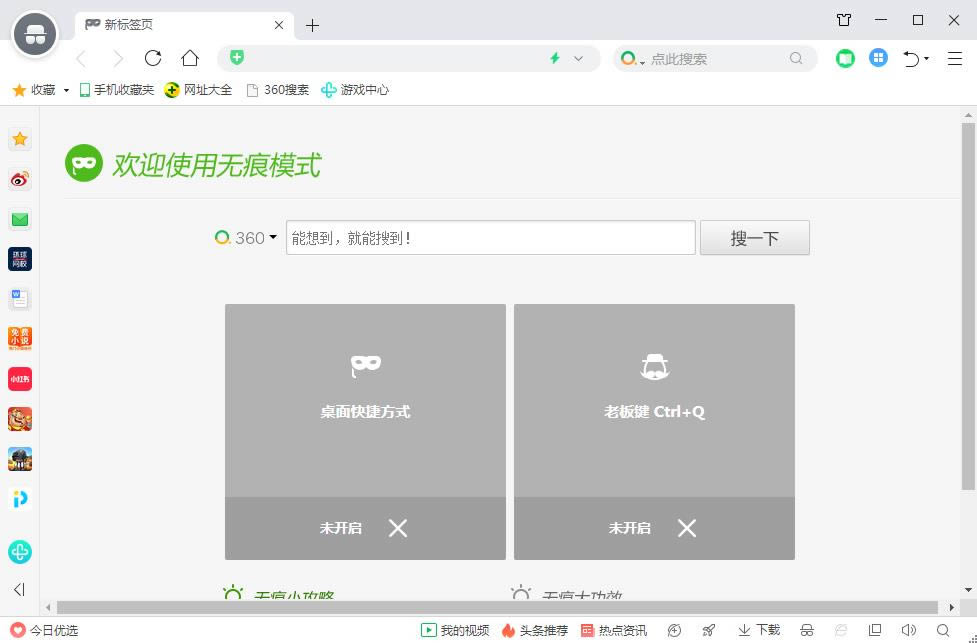Reload the page with the refresh icon
Screen dimensions: 977x643
click(x=153, y=58)
